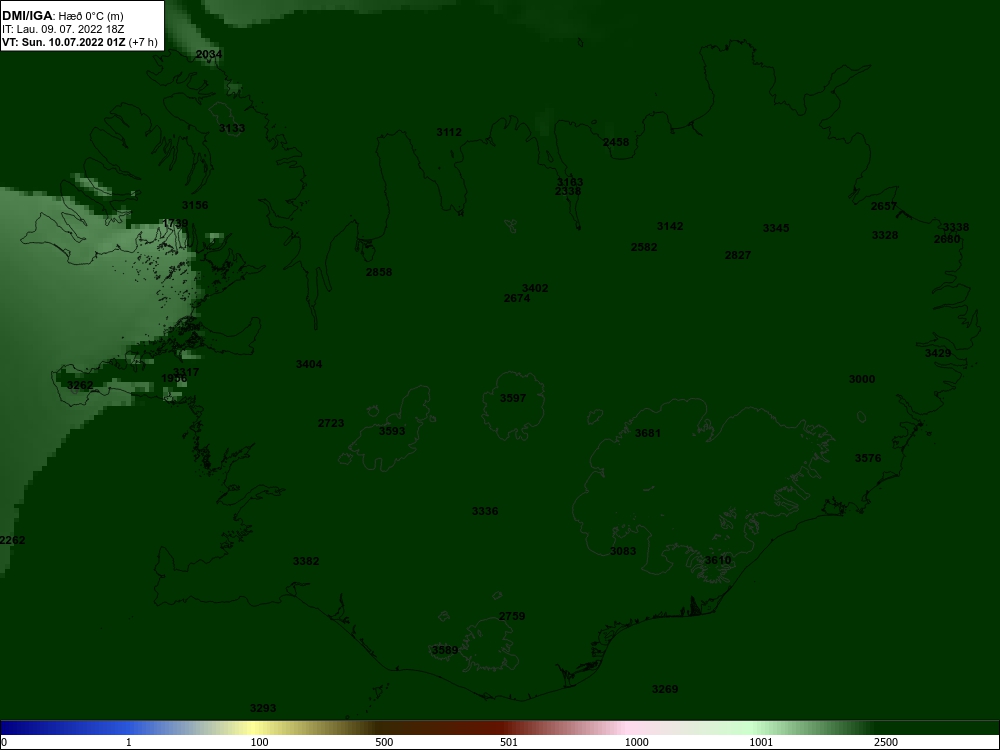This screenshot has height=750, width=1000.
Task: Select the 3083 value on the map
Action: pos(623,551)
